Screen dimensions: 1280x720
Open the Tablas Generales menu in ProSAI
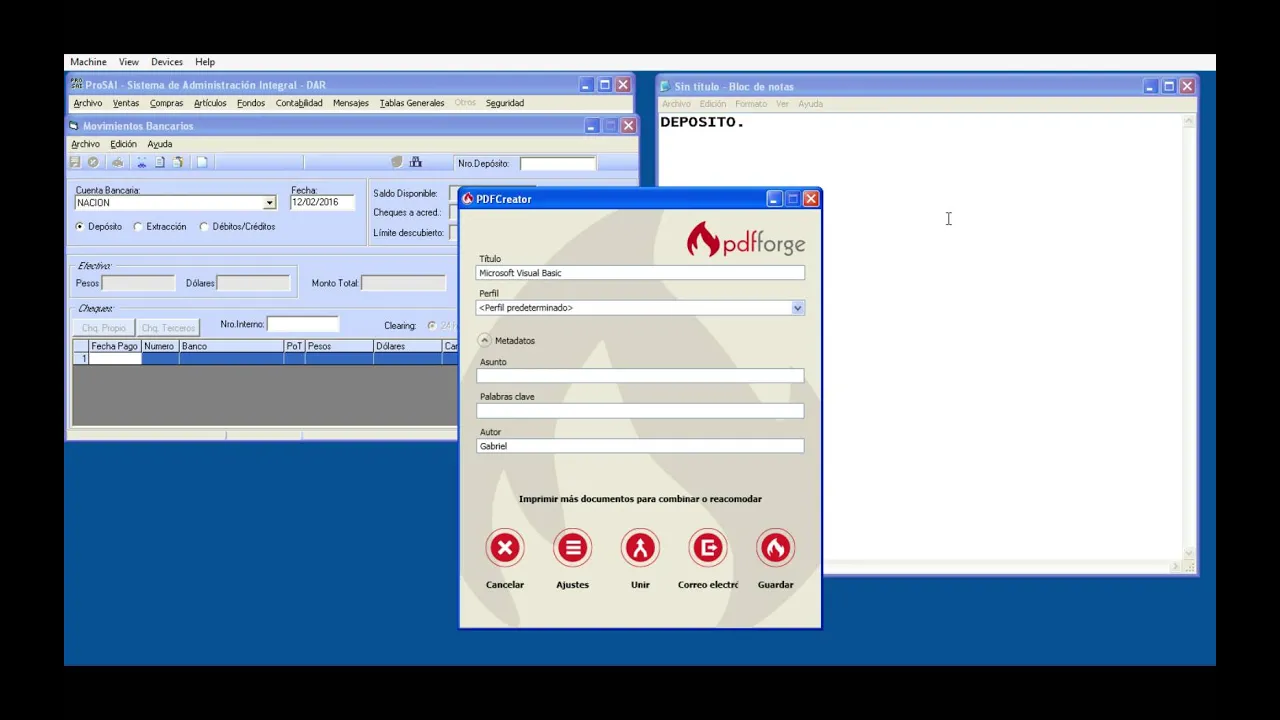point(412,103)
